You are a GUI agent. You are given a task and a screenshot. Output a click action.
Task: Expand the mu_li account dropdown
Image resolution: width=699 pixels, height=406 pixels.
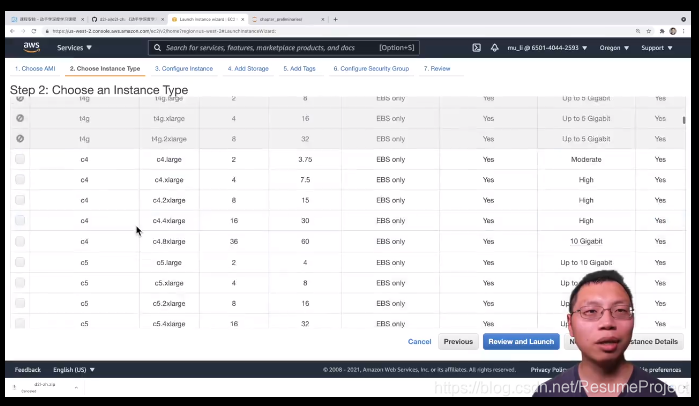(x=547, y=48)
